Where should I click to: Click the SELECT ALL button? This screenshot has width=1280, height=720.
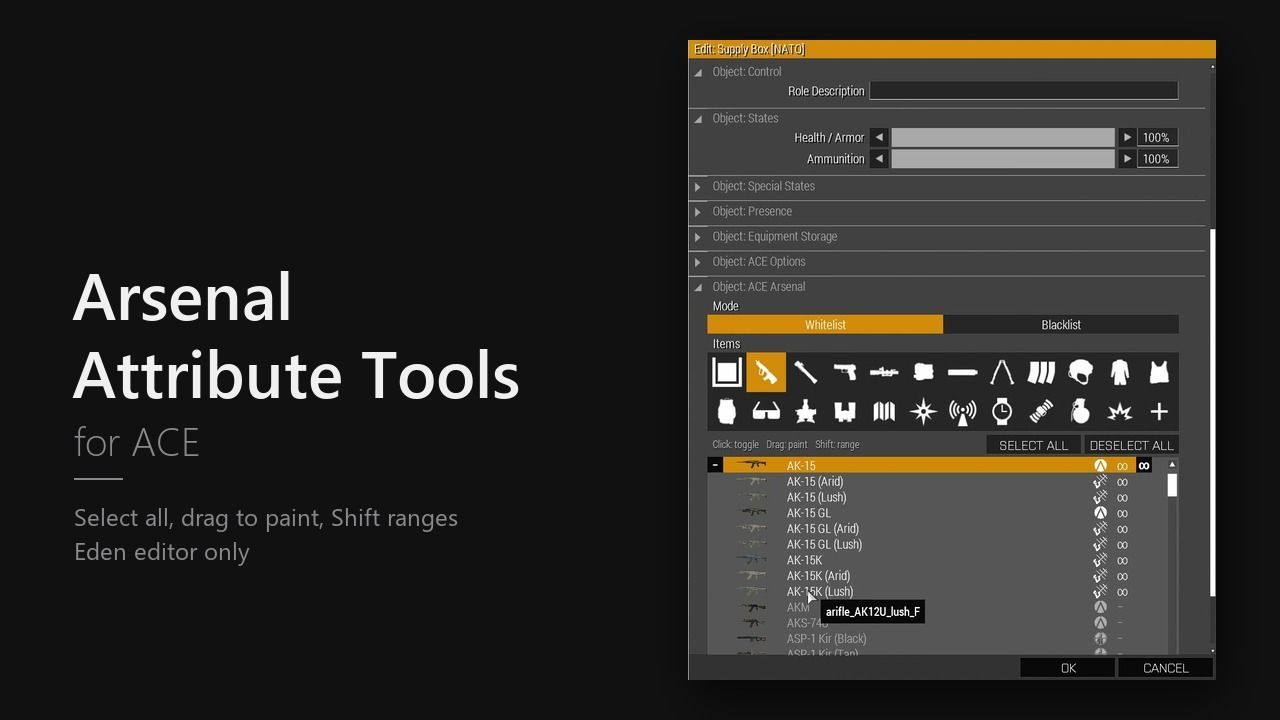[x=1033, y=445]
